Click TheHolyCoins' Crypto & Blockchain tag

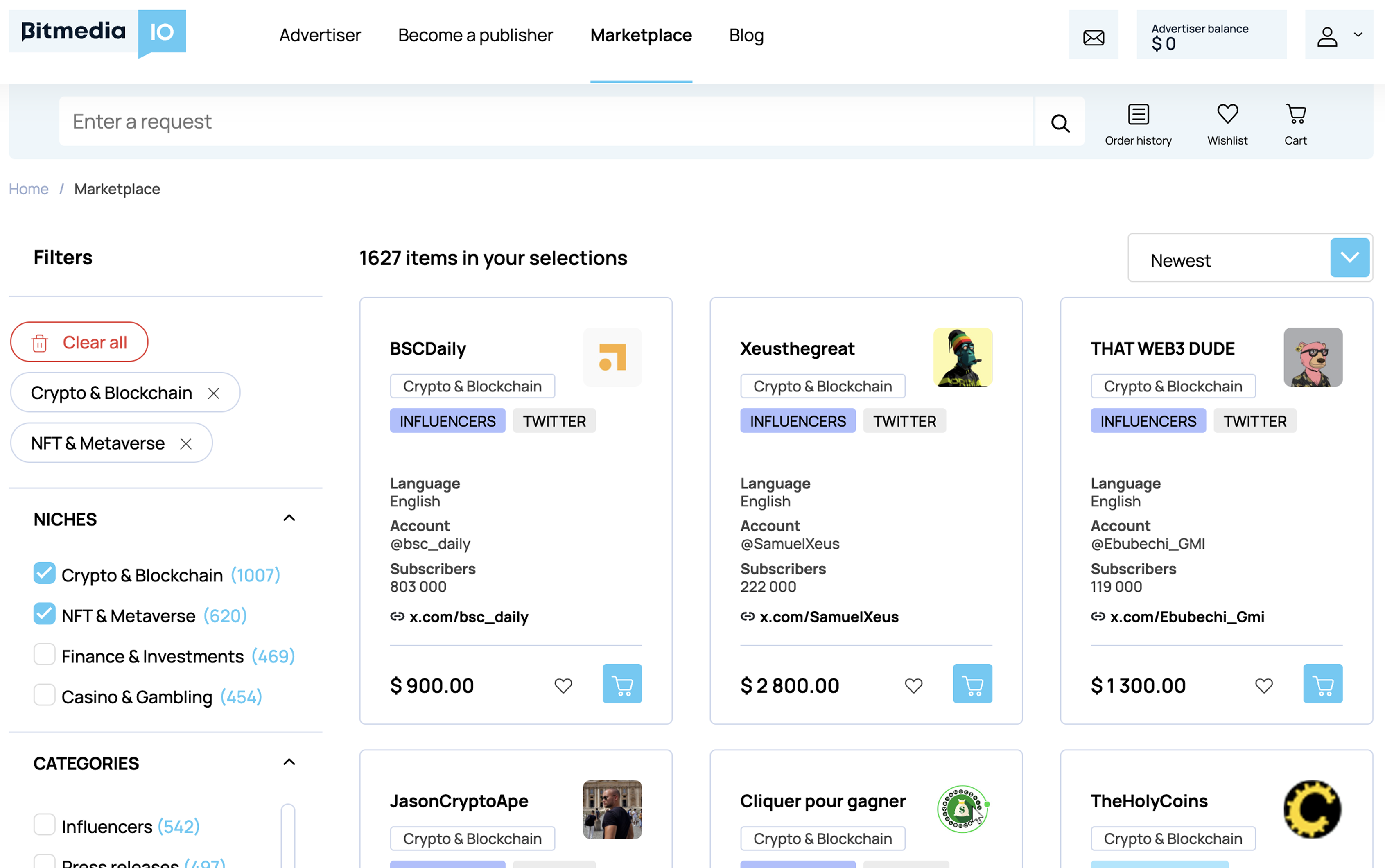(x=1173, y=839)
